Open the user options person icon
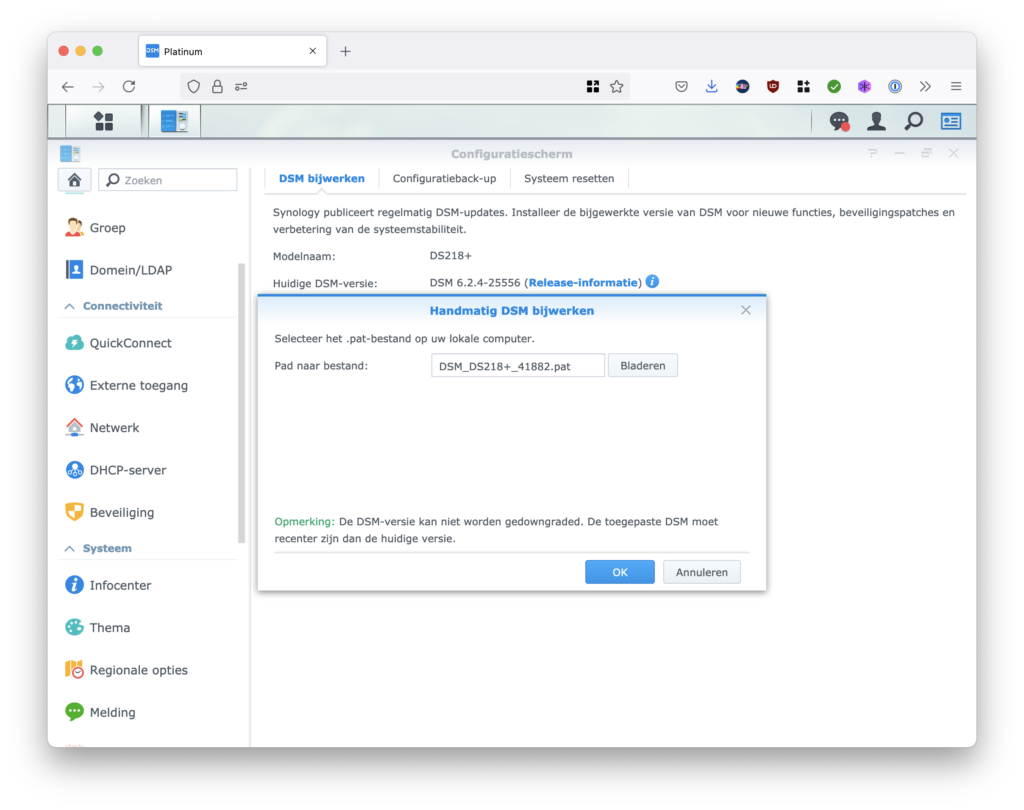 coord(876,121)
